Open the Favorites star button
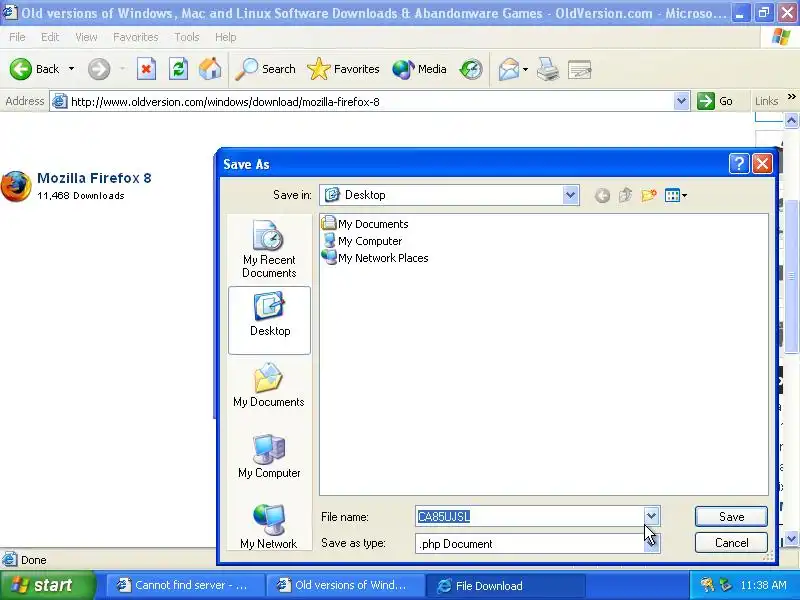800x600 pixels. click(343, 69)
